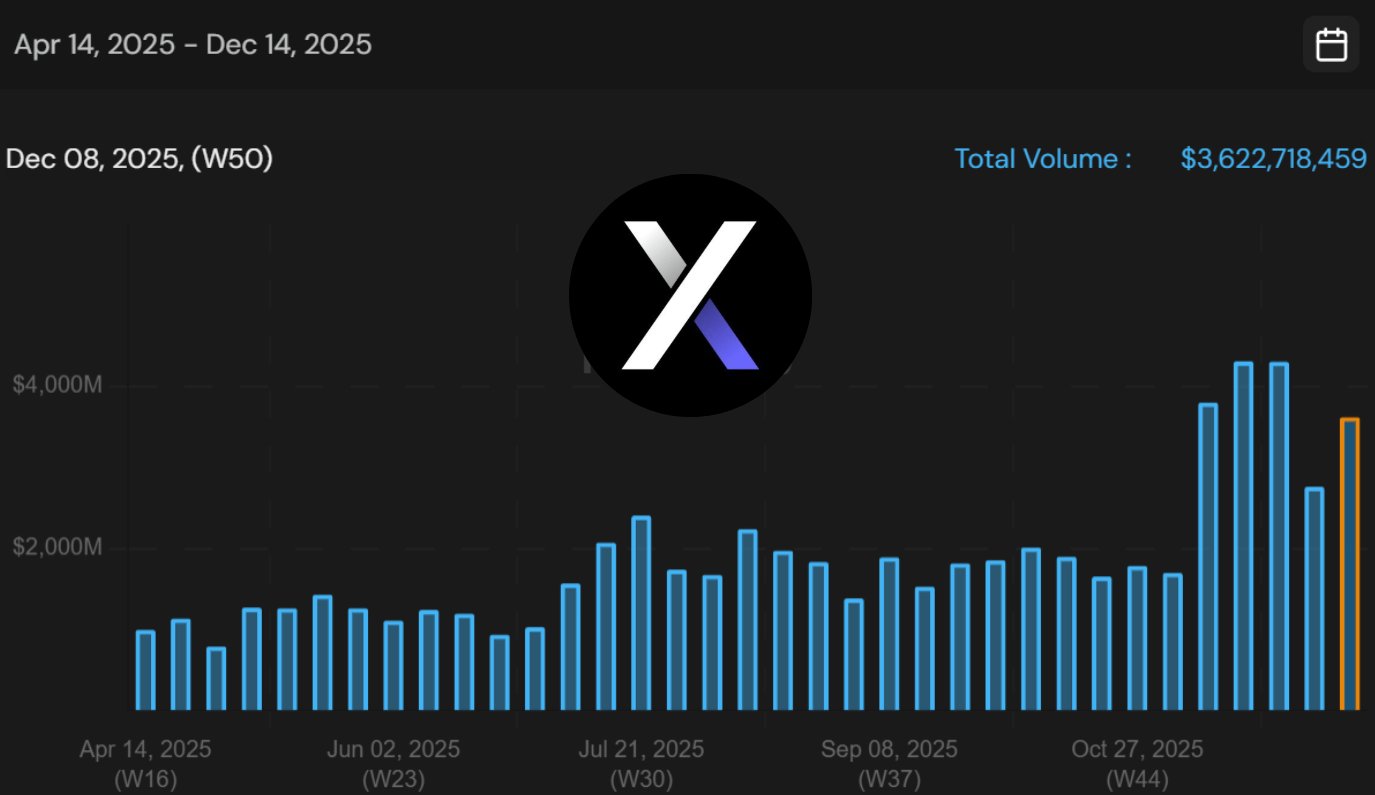Click the $4,000M y-axis label
Viewport: 1375px width, 795px height.
[x=57, y=385]
